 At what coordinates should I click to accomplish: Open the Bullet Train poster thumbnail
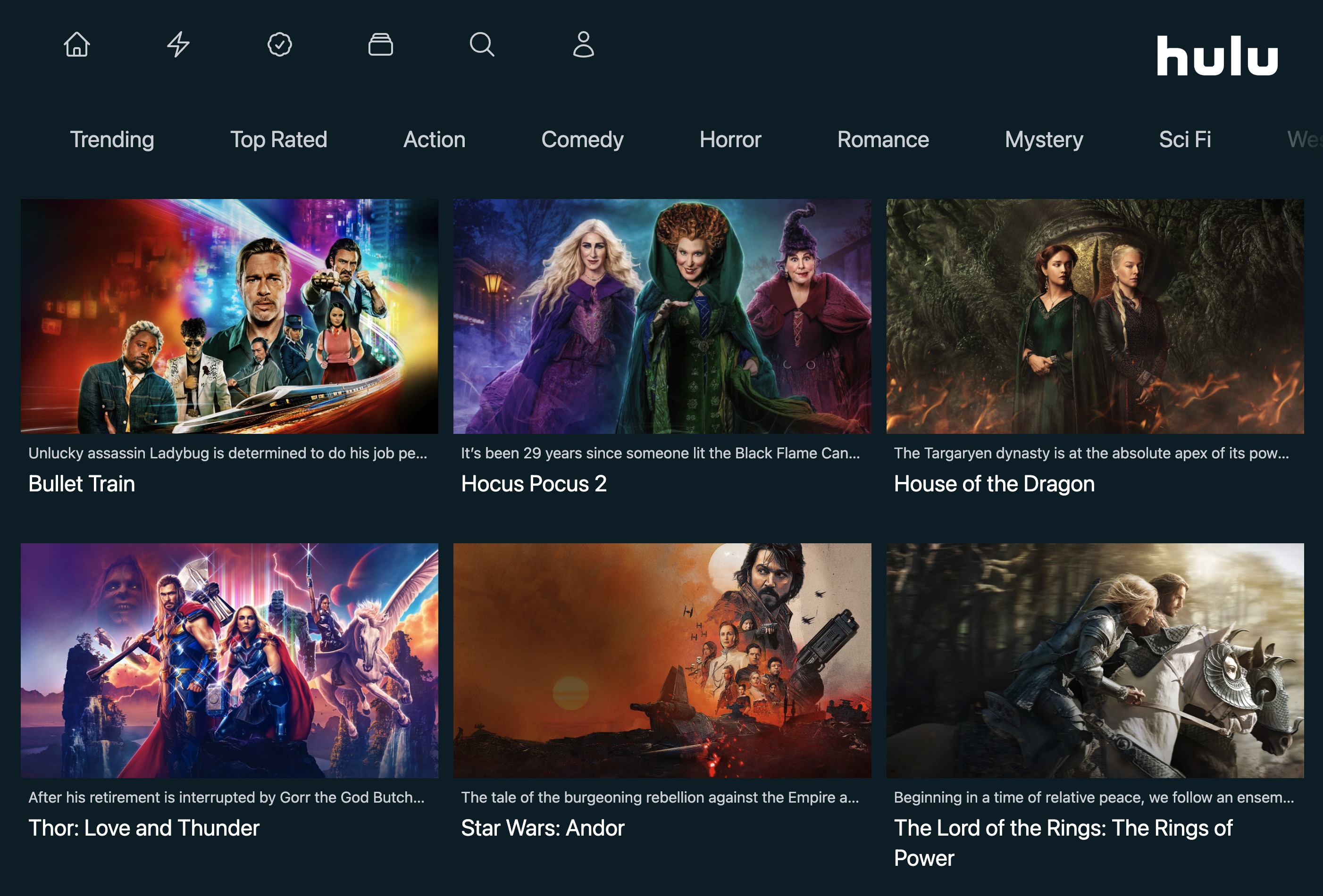click(229, 316)
